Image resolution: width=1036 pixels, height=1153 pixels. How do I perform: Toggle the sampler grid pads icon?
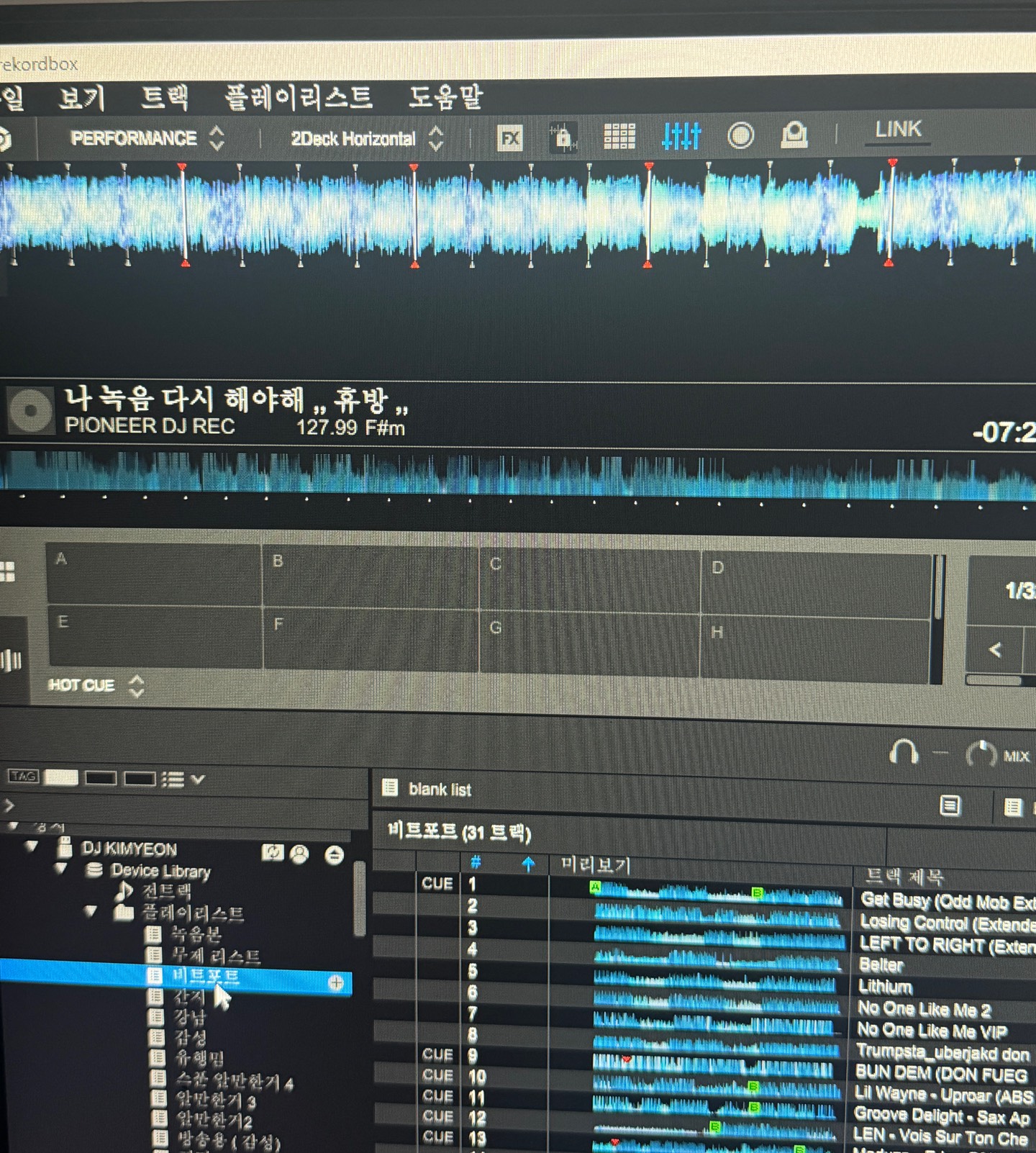coord(619,136)
